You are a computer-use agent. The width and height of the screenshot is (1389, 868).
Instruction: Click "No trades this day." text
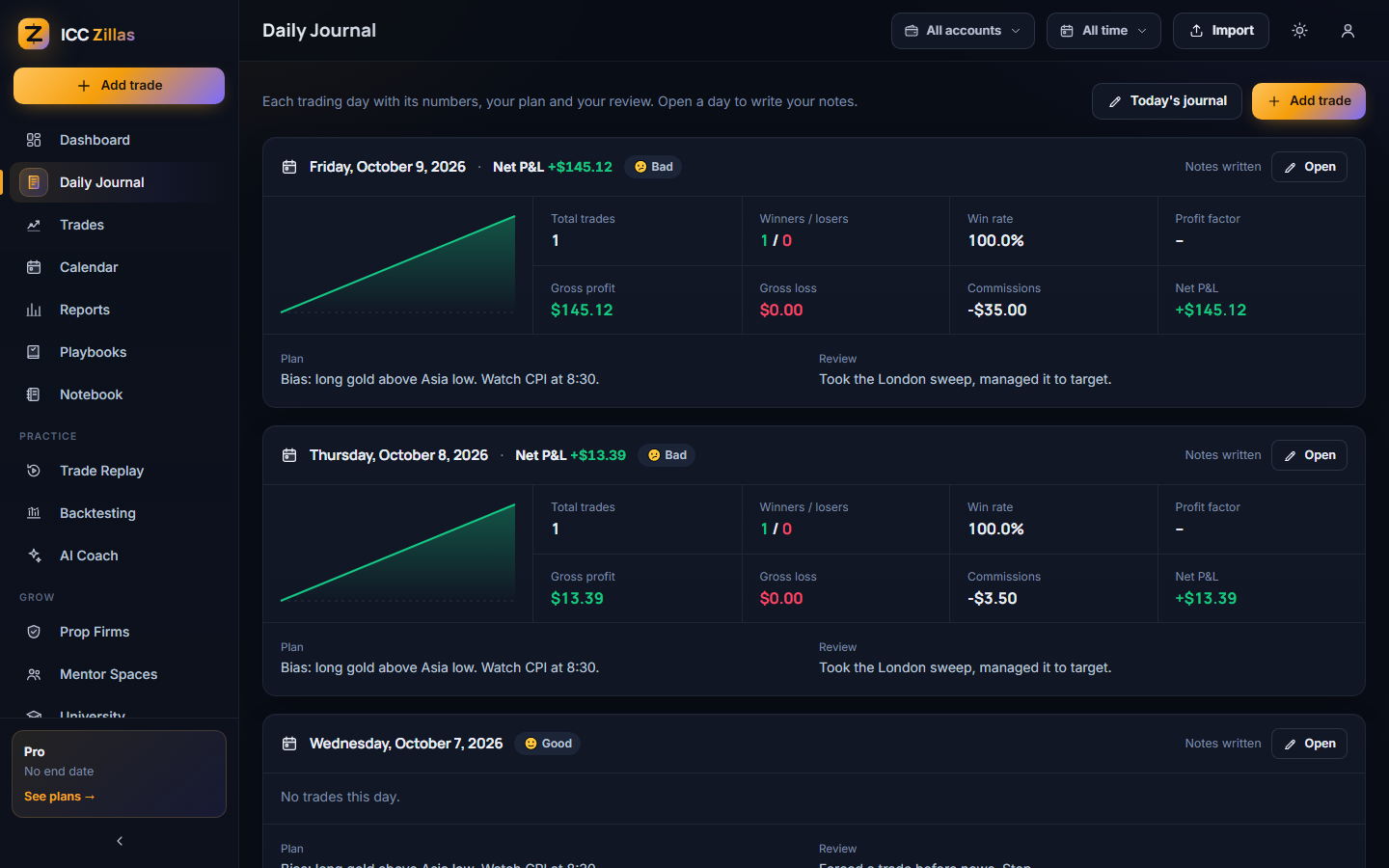(340, 797)
